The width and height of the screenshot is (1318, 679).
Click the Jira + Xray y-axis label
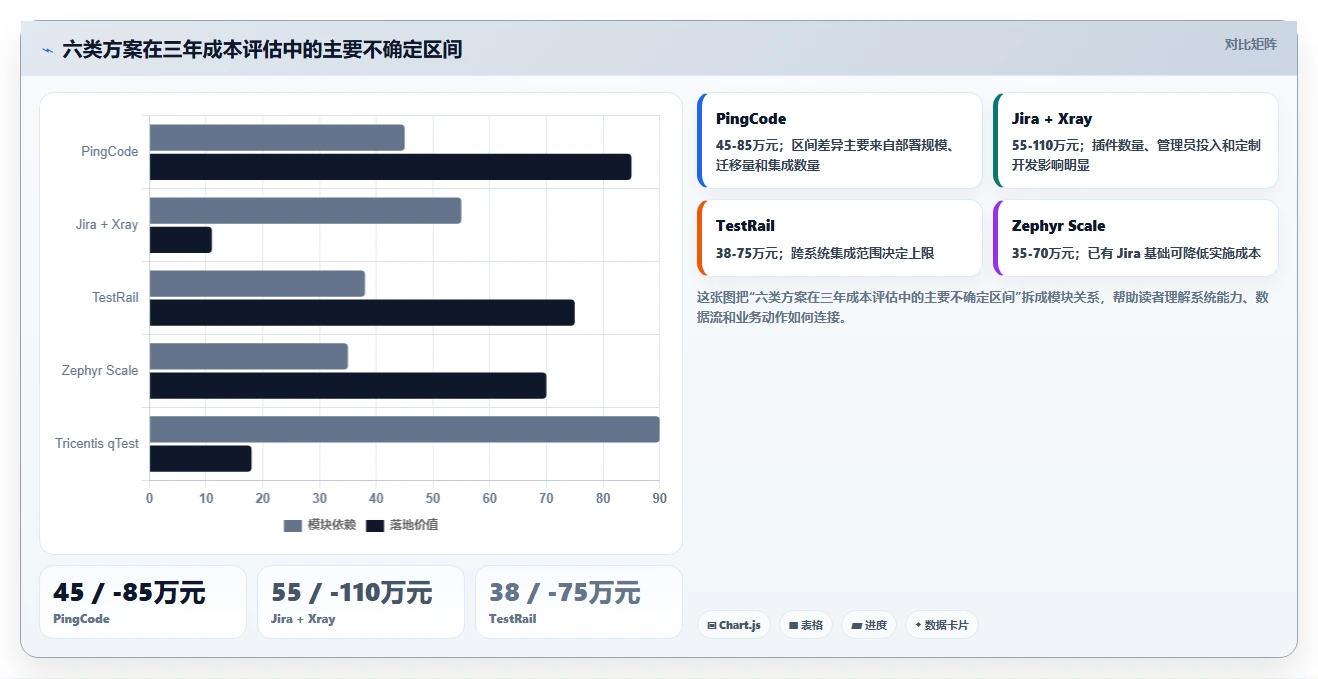point(107,225)
